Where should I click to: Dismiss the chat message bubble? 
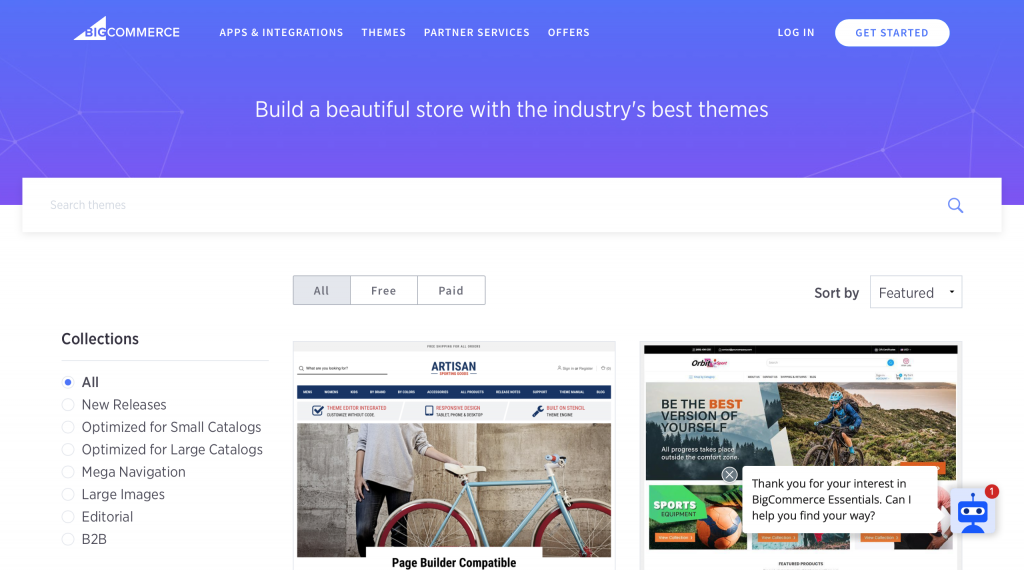click(729, 475)
